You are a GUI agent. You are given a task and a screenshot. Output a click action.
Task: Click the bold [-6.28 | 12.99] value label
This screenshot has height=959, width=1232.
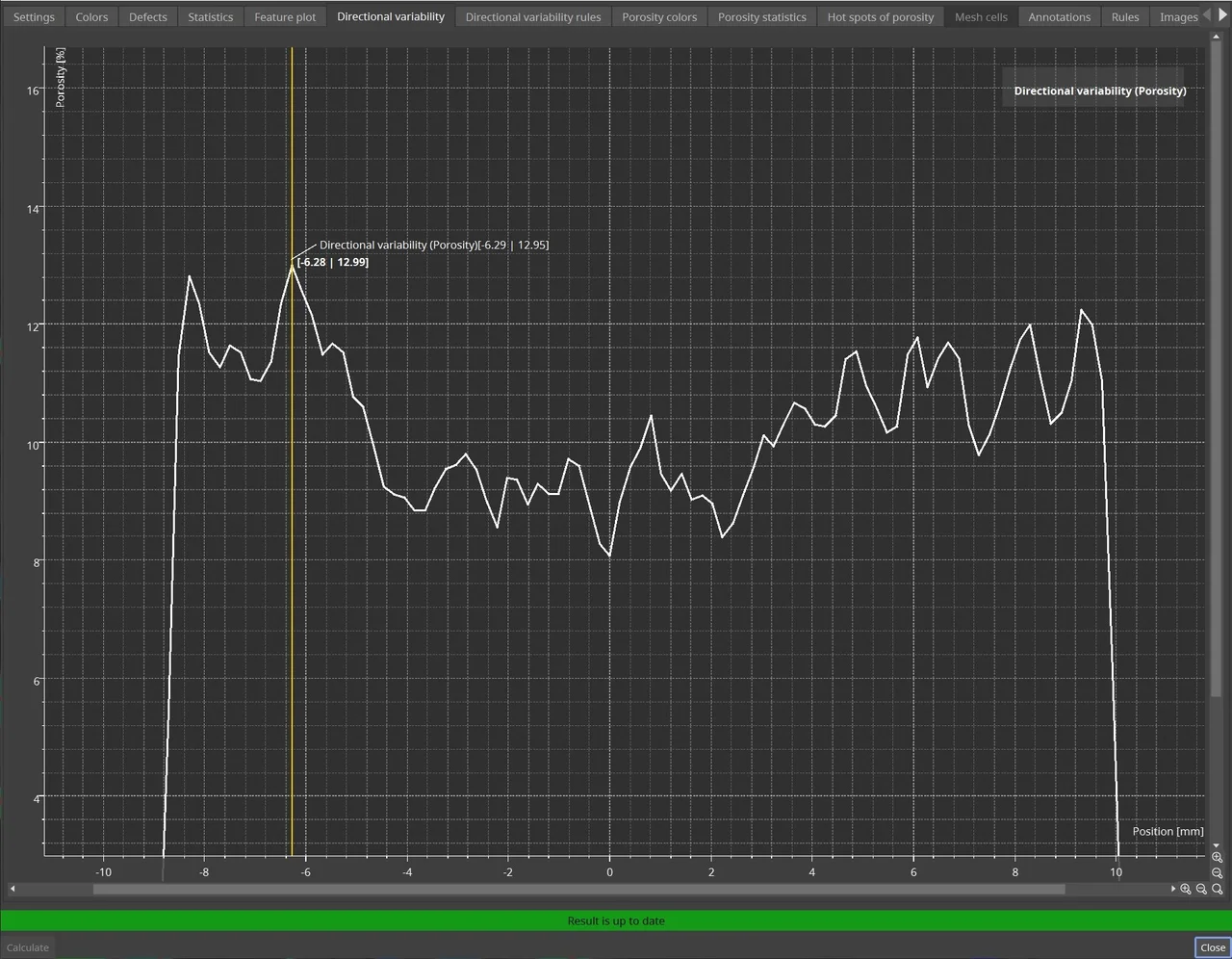click(x=332, y=262)
